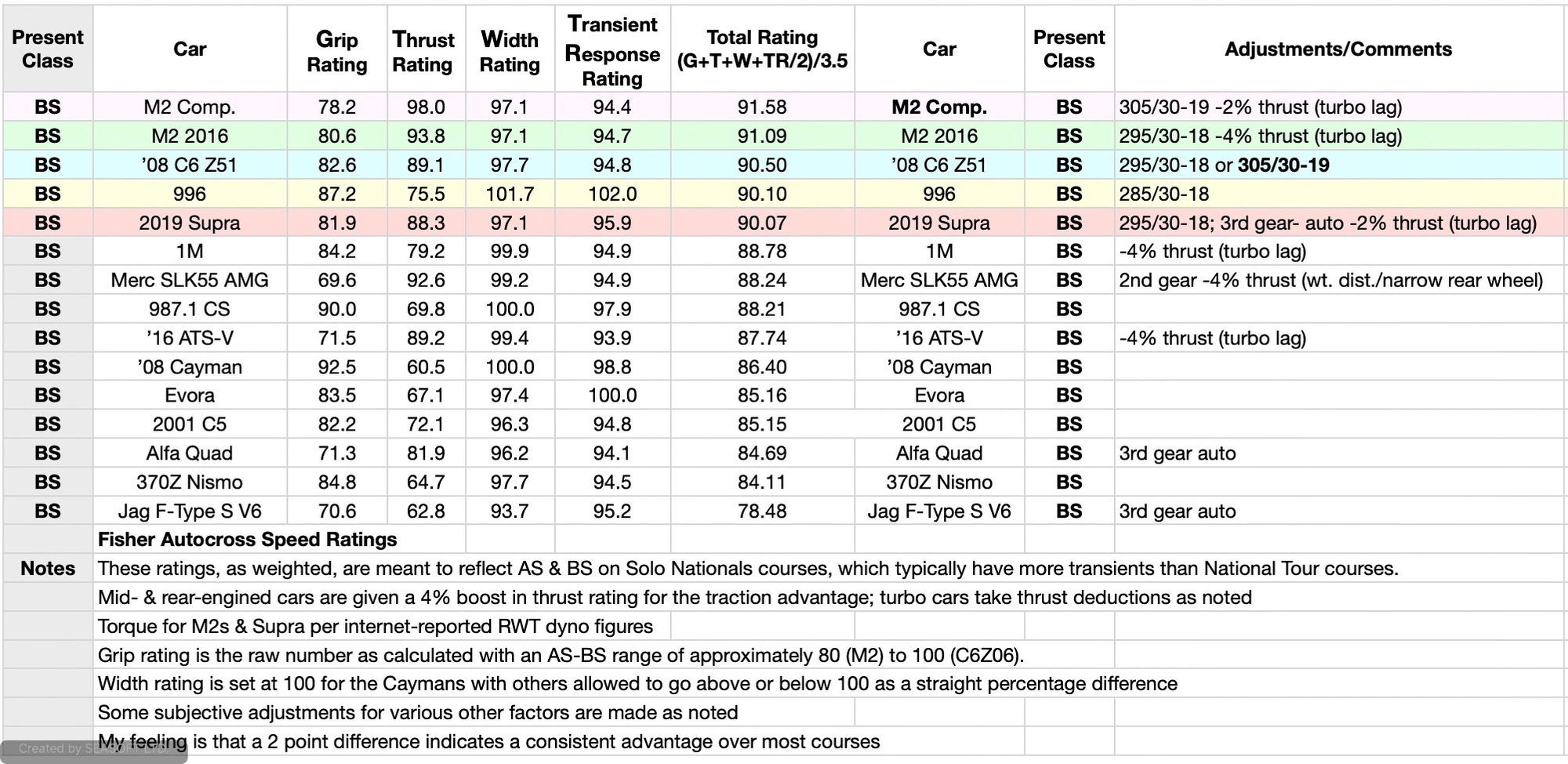Click the '08 Cayman thrust value 60.5
Screen dimensions: 1568x764
pos(426,367)
